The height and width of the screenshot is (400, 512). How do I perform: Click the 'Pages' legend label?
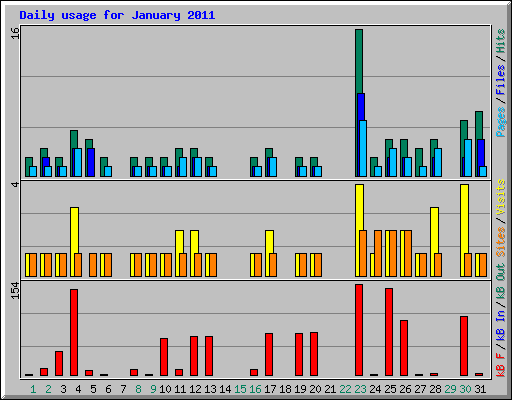click(x=501, y=122)
